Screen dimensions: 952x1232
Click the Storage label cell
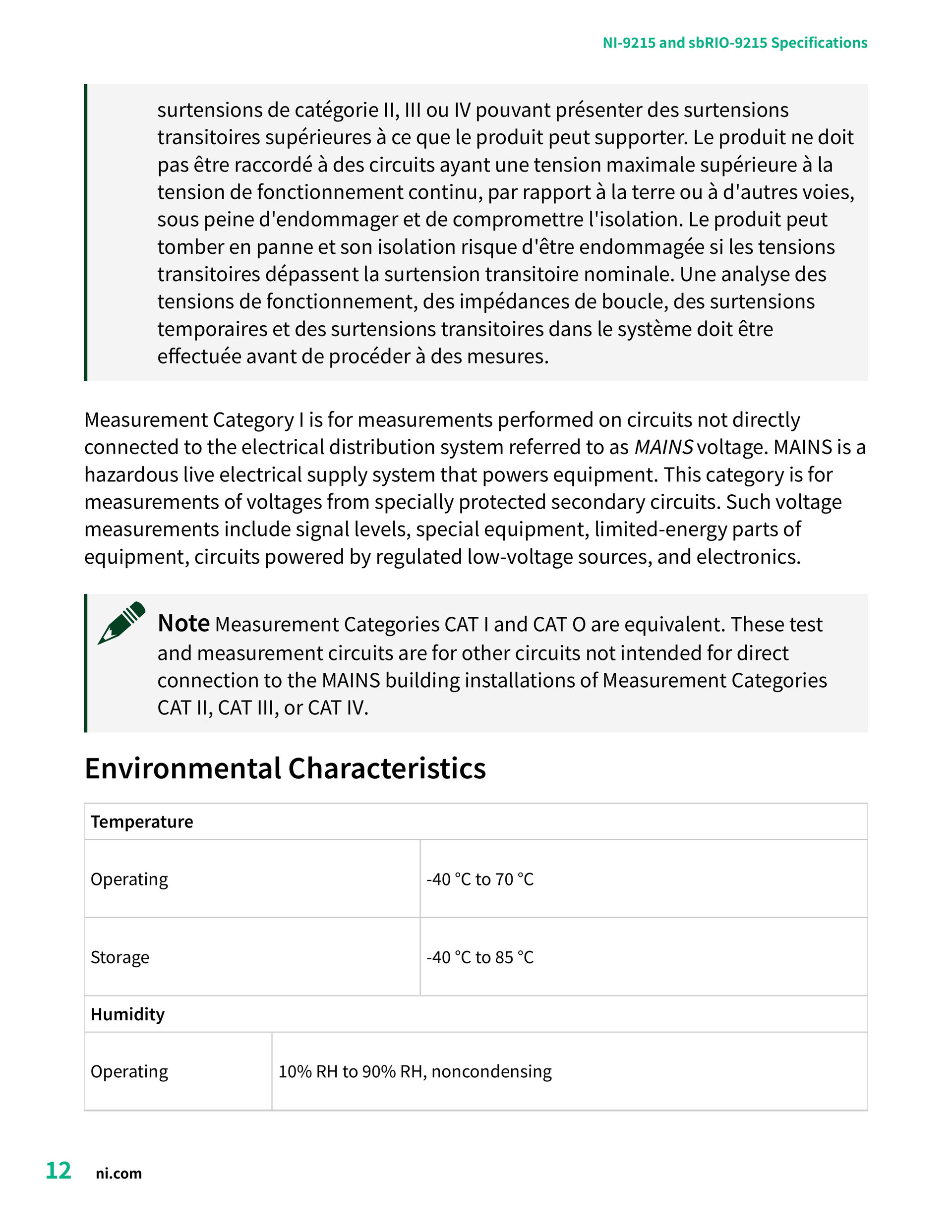pos(252,957)
